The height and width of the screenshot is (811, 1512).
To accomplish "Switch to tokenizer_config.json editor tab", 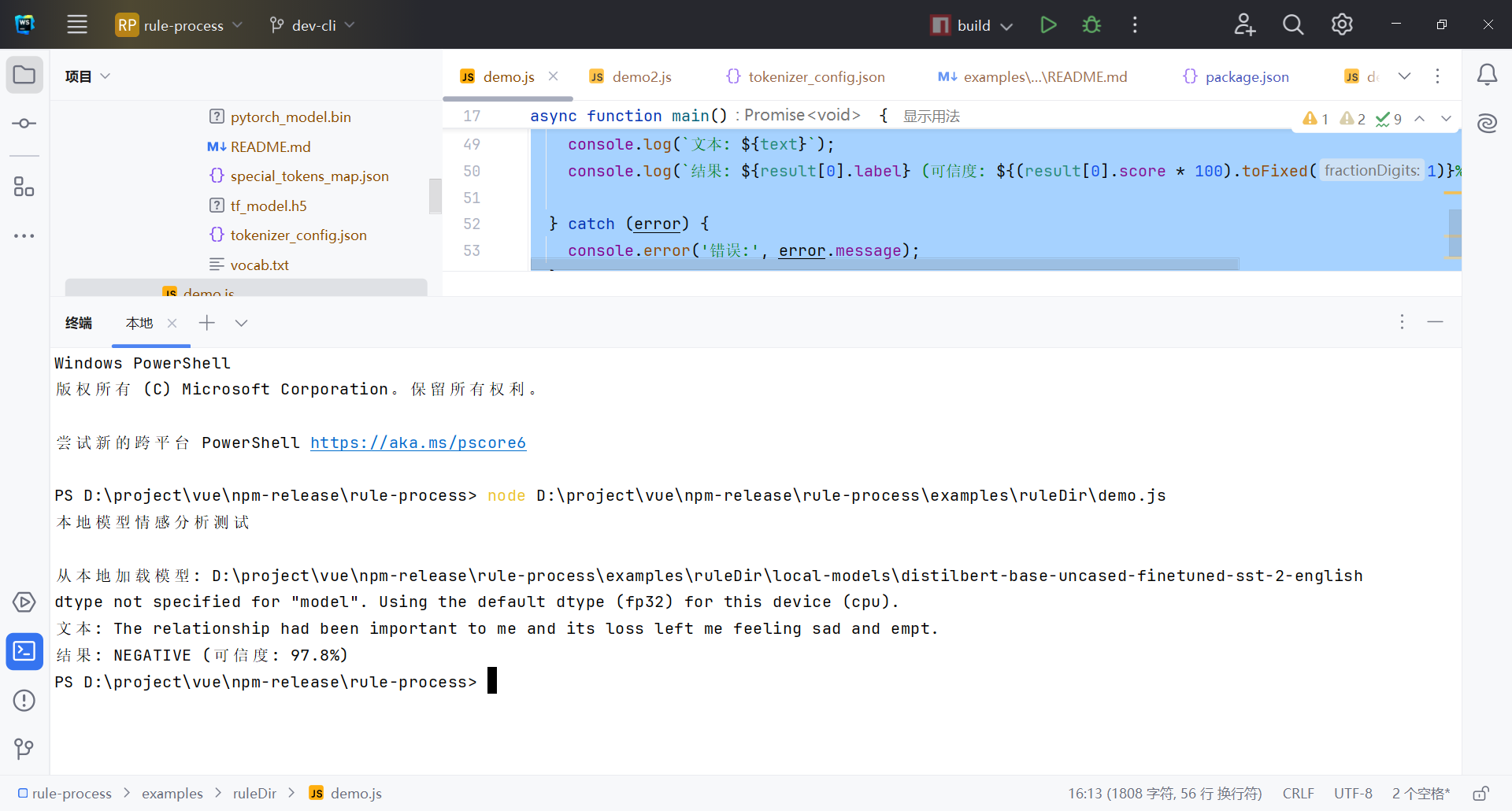I will click(816, 76).
